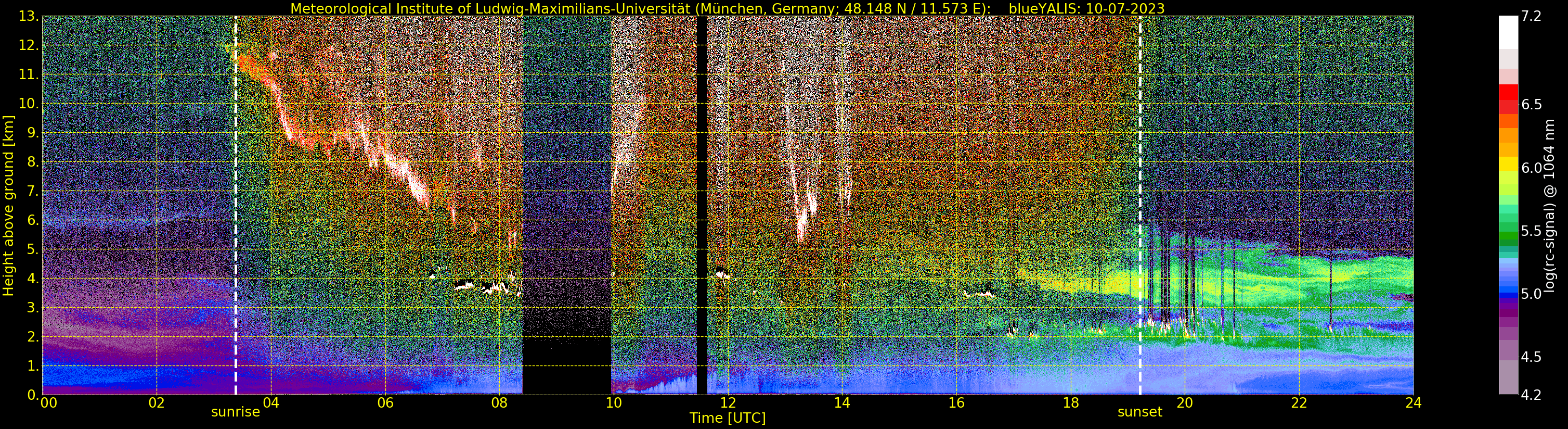Image resolution: width=1568 pixels, height=429 pixels.
Task: Pick the white segment at colorbar top
Action: [x=1508, y=32]
